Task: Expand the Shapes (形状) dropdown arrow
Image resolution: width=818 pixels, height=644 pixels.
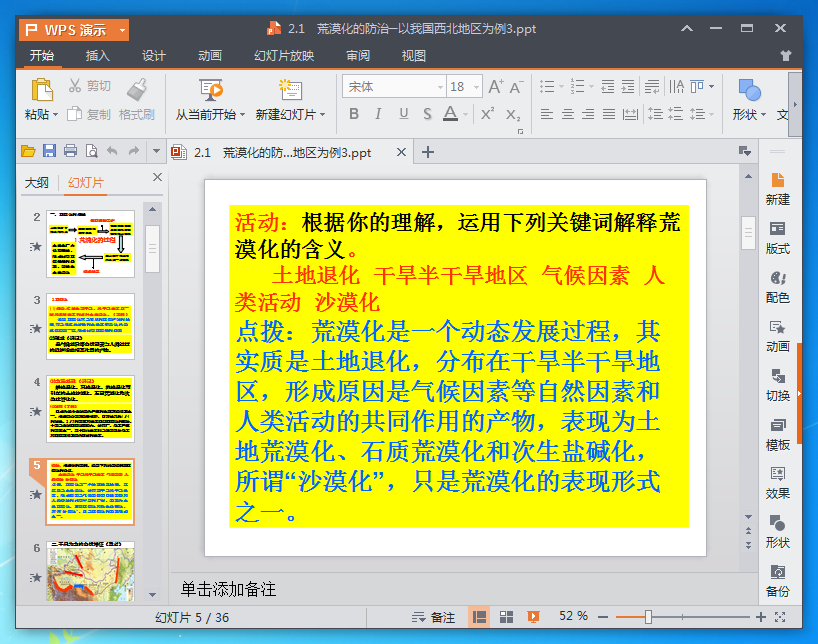Action: [x=763, y=114]
